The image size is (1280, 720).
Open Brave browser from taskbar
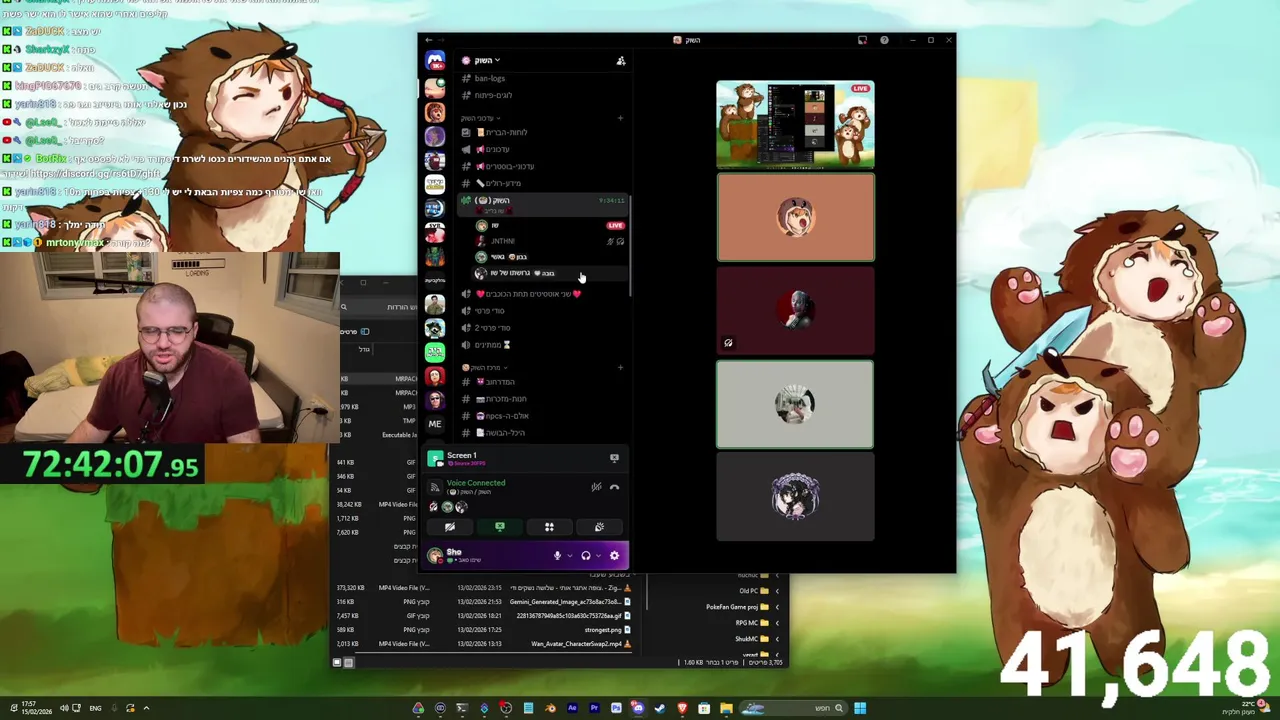[x=682, y=708]
